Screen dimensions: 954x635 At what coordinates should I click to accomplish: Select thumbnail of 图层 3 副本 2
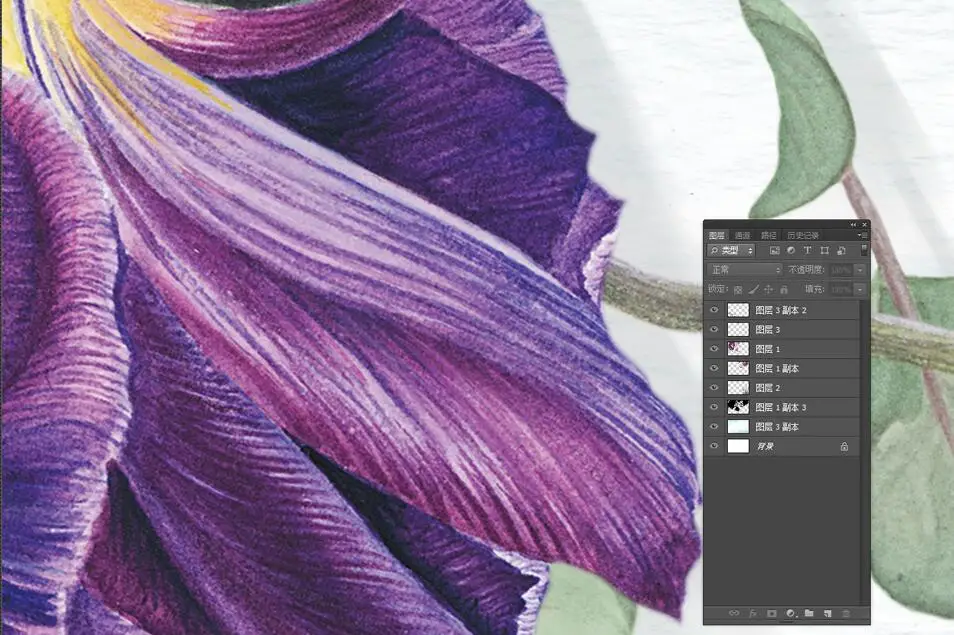point(738,310)
